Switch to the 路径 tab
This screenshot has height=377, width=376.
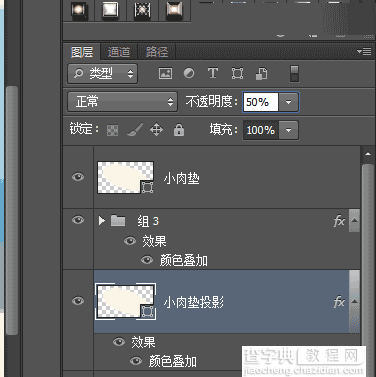157,52
